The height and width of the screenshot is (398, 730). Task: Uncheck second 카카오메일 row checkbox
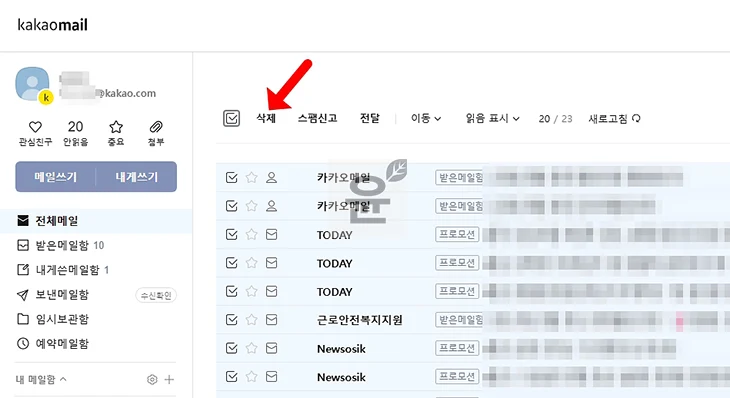click(x=231, y=206)
